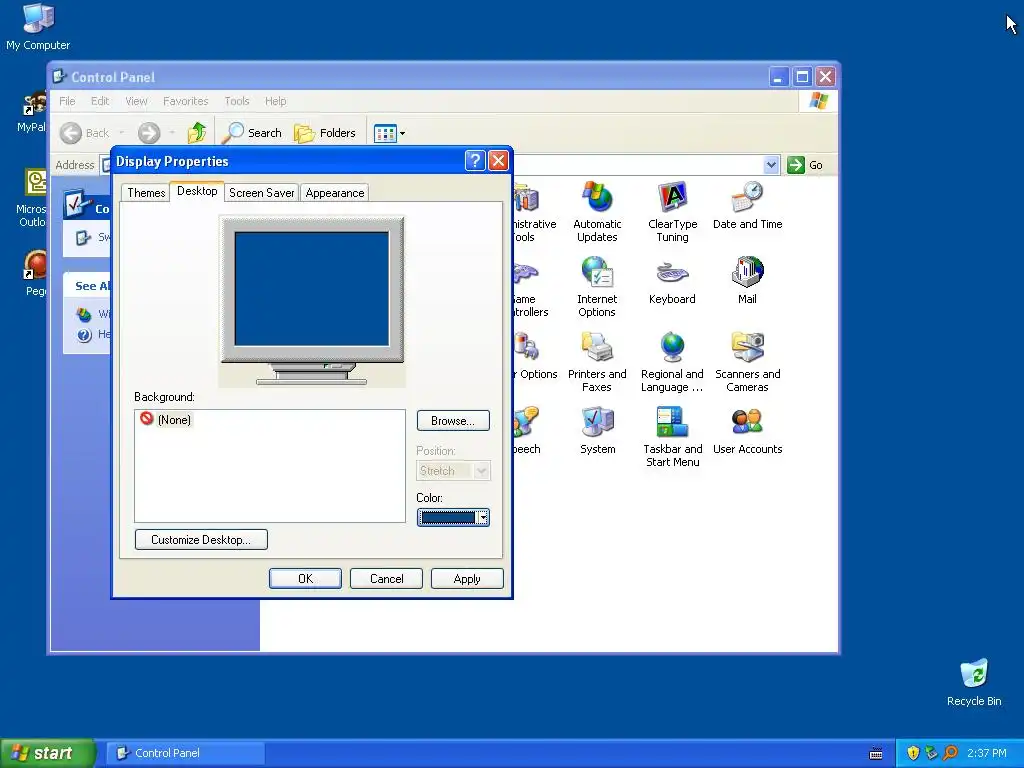This screenshot has width=1024, height=768.
Task: Open the desktop Color dropdown swatch
Action: [453, 517]
